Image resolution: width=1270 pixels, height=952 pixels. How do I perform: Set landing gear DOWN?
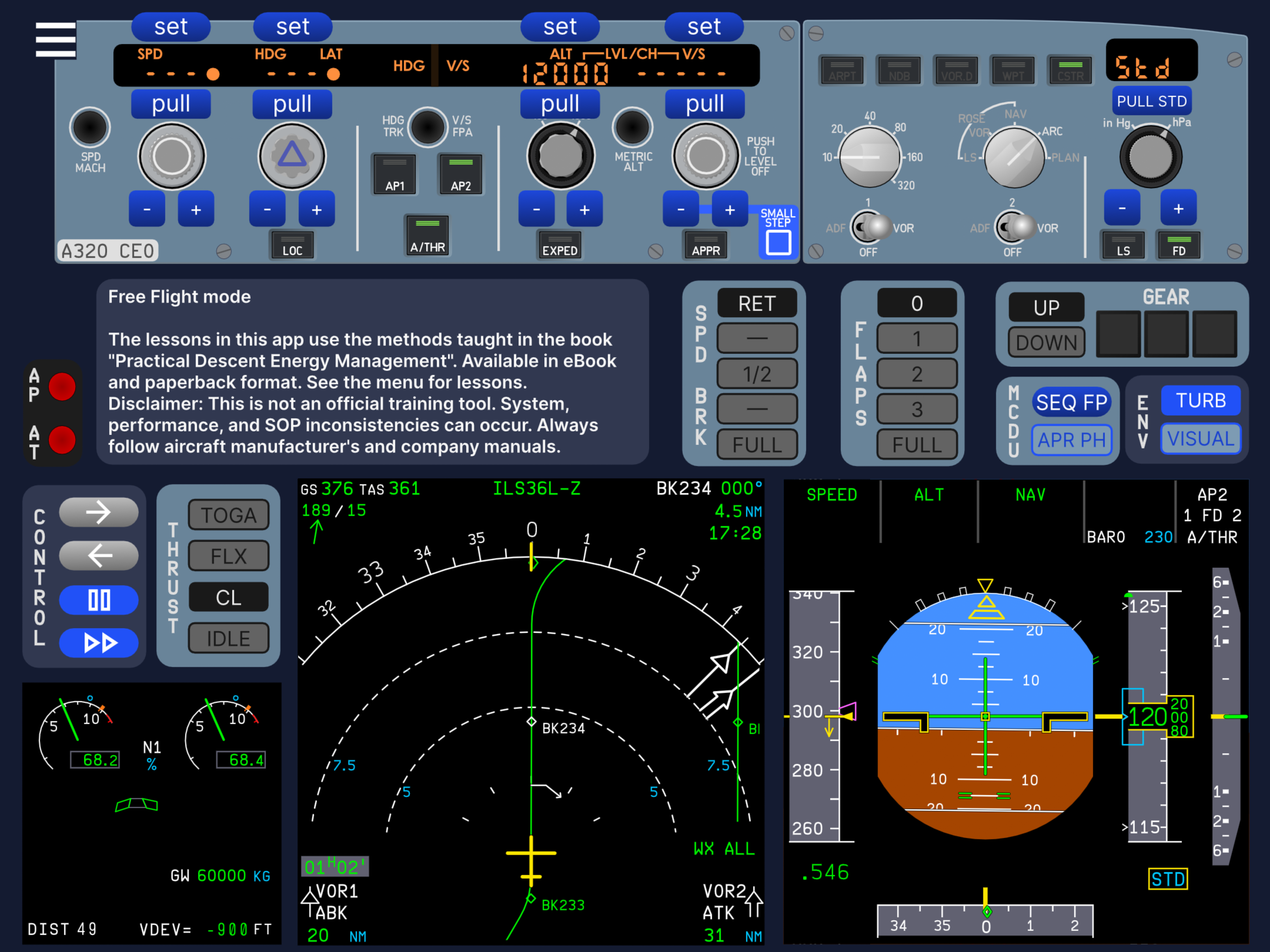(x=1047, y=342)
